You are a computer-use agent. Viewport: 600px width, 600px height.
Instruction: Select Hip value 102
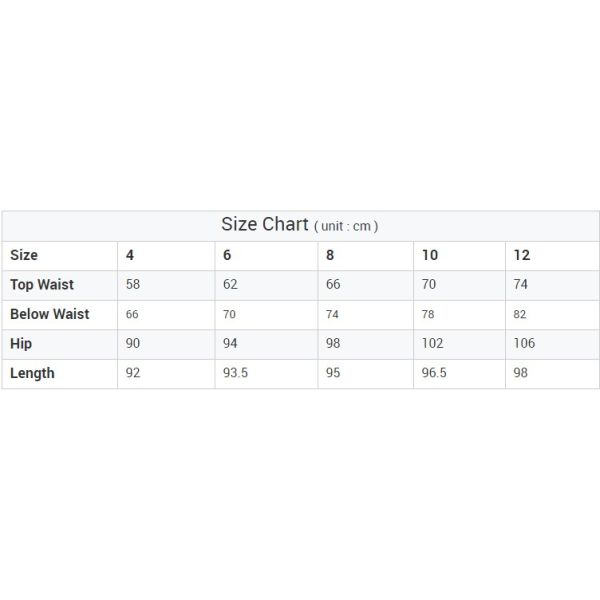tap(433, 343)
